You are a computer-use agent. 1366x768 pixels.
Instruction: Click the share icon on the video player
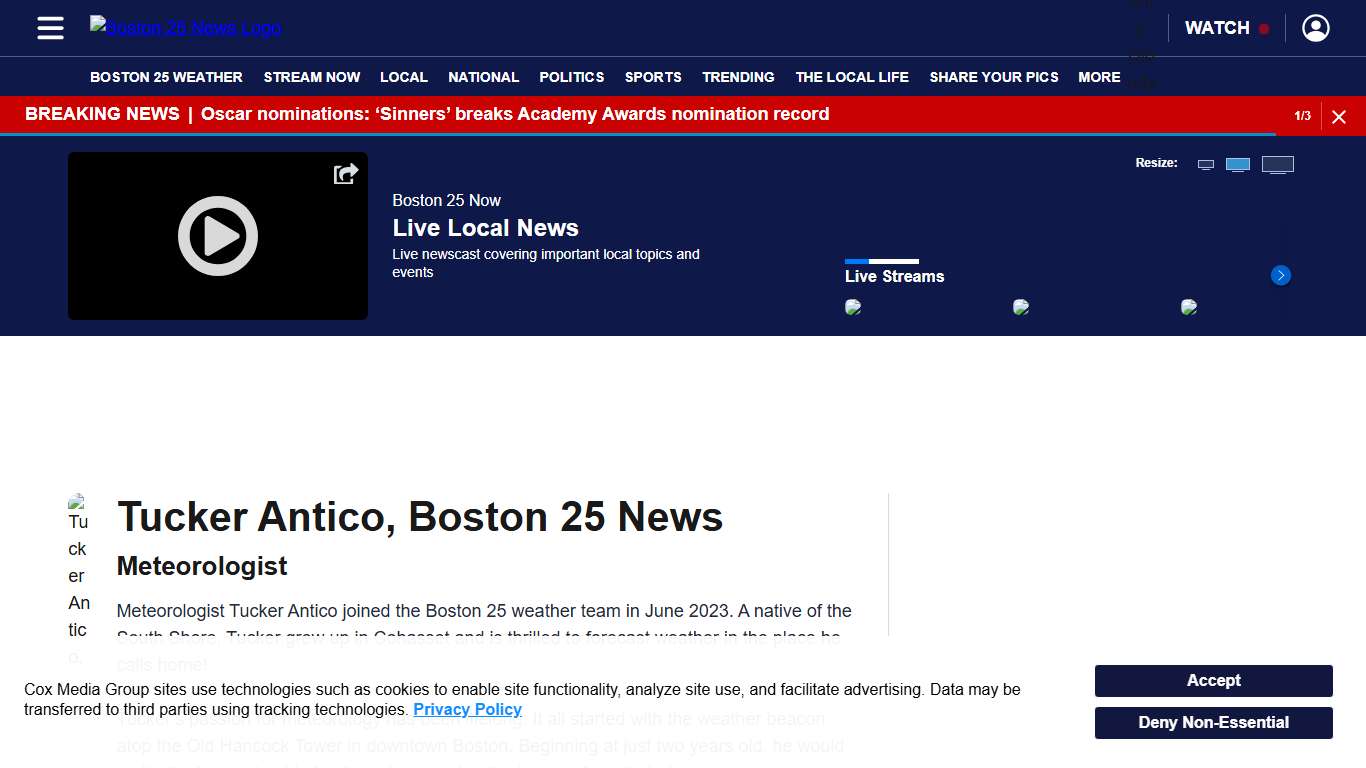pyautogui.click(x=345, y=172)
